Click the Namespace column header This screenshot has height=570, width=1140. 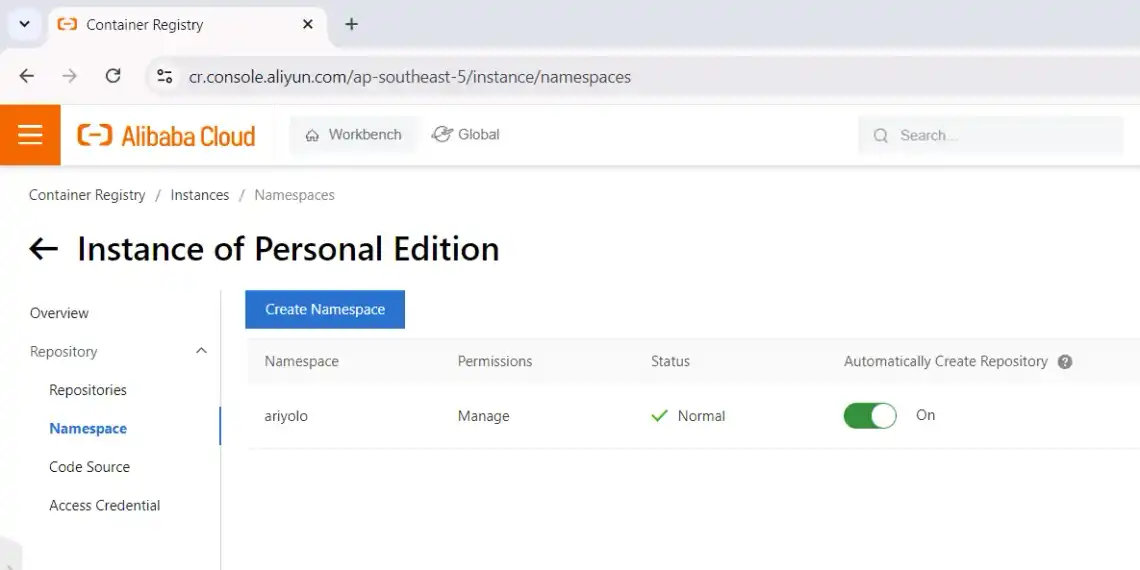[302, 361]
